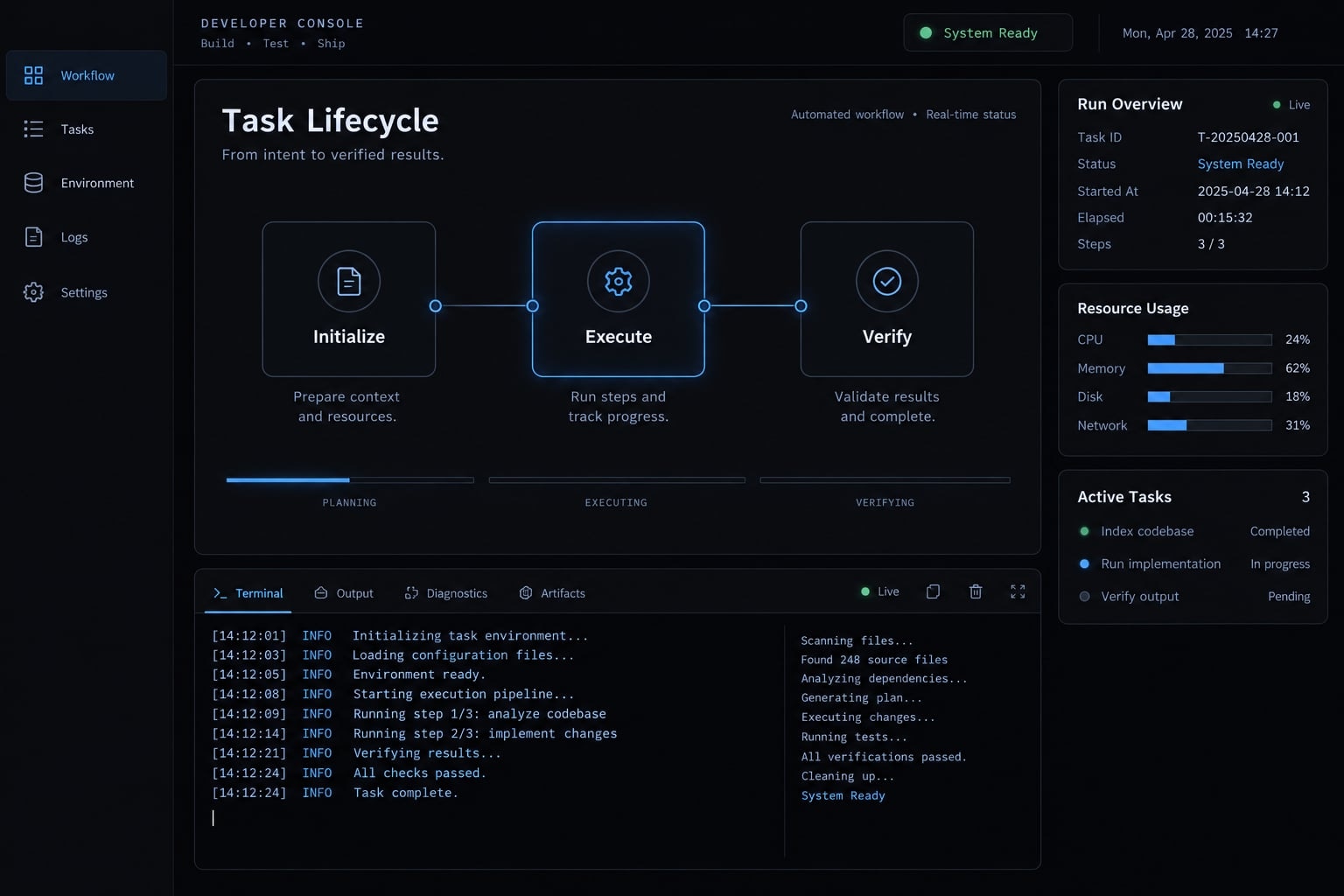The image size is (1344, 896).
Task: Click log line 'Loading configuration files...'
Action: click(463, 654)
